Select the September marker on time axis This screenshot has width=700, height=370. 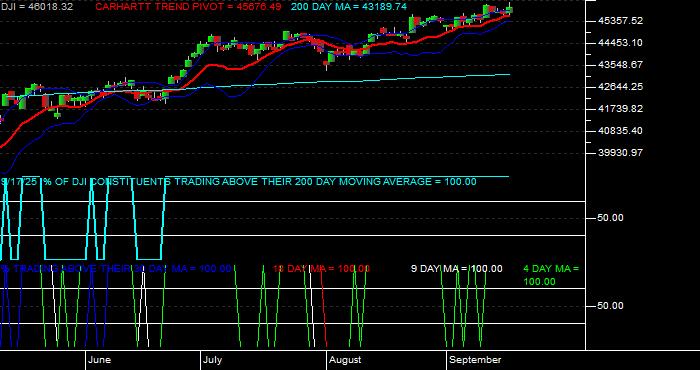pos(475,360)
